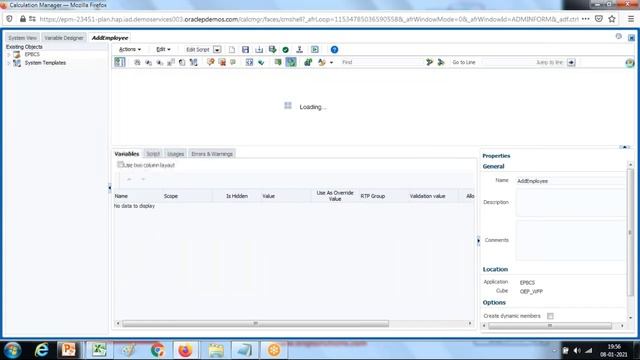The width and height of the screenshot is (640, 360).
Task: Click the green find and replace icon
Action: pyautogui.click(x=308, y=62)
